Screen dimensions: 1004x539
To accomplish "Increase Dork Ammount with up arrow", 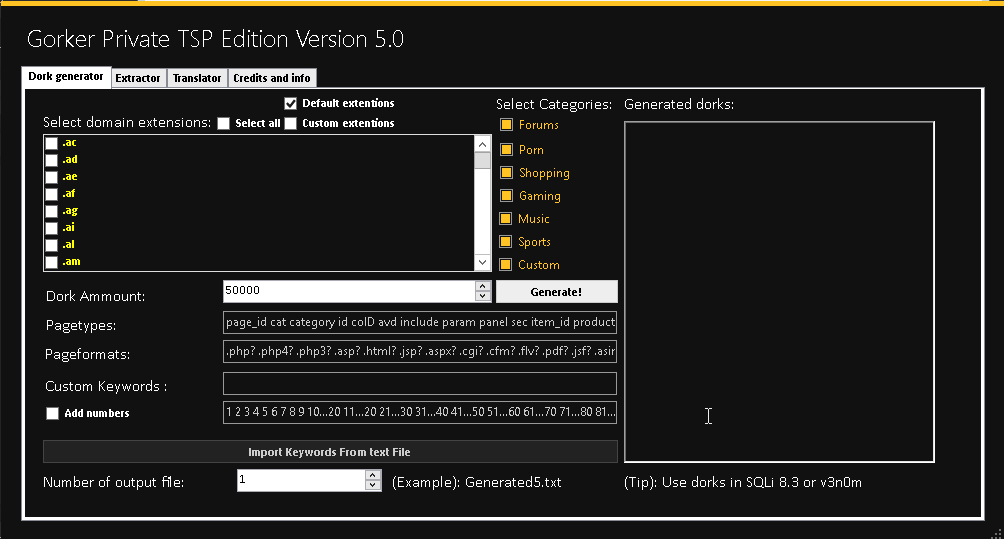I will [x=483, y=286].
